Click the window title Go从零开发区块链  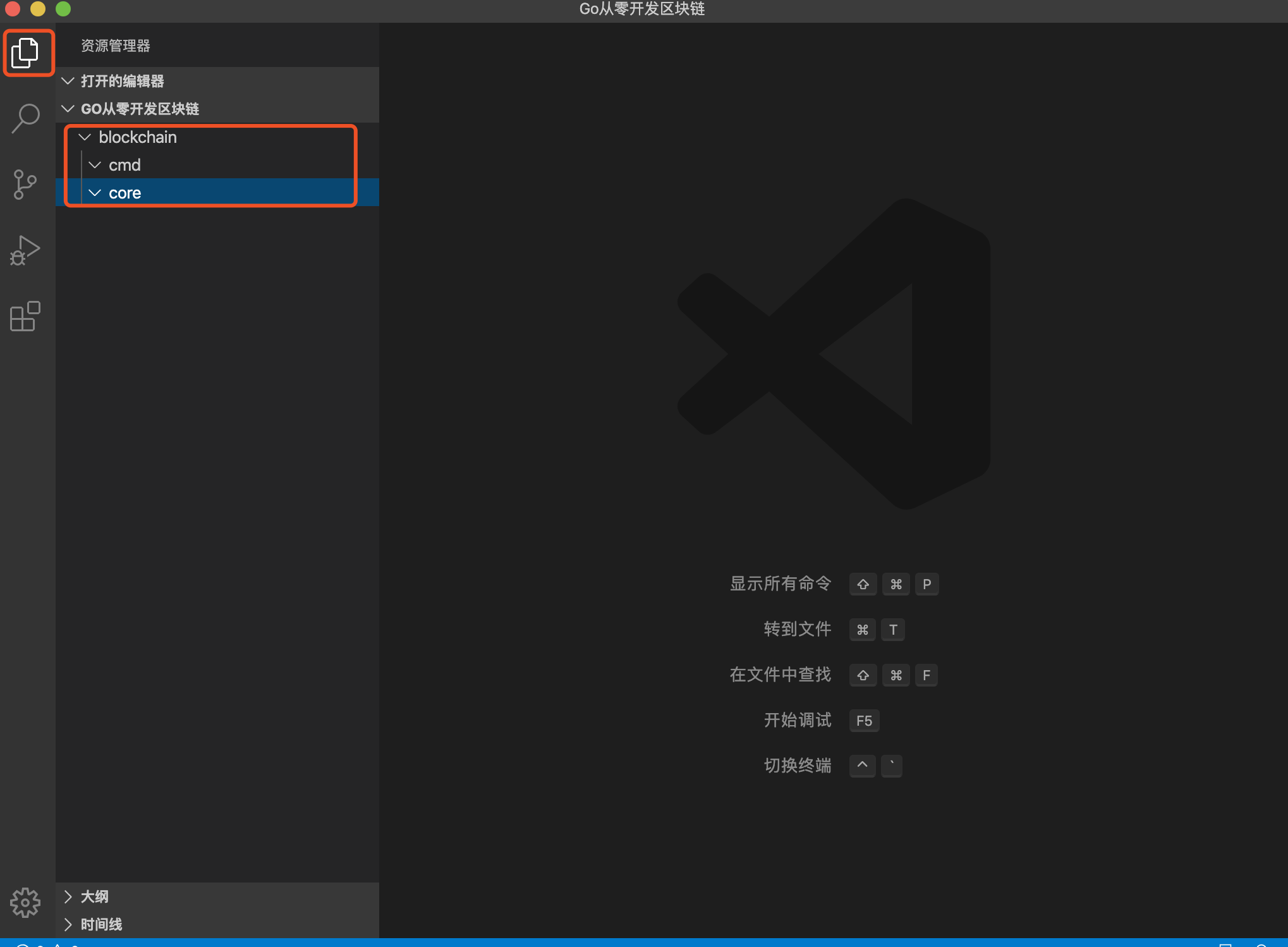click(x=642, y=9)
